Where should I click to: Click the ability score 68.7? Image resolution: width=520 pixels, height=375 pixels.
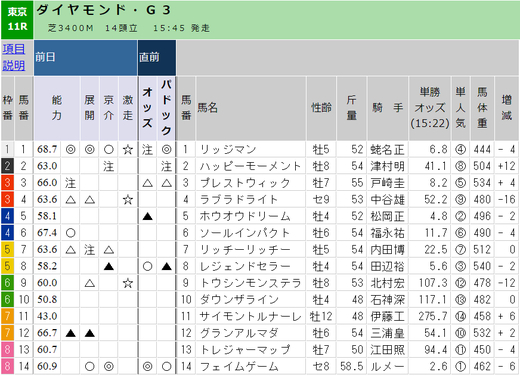(47, 149)
